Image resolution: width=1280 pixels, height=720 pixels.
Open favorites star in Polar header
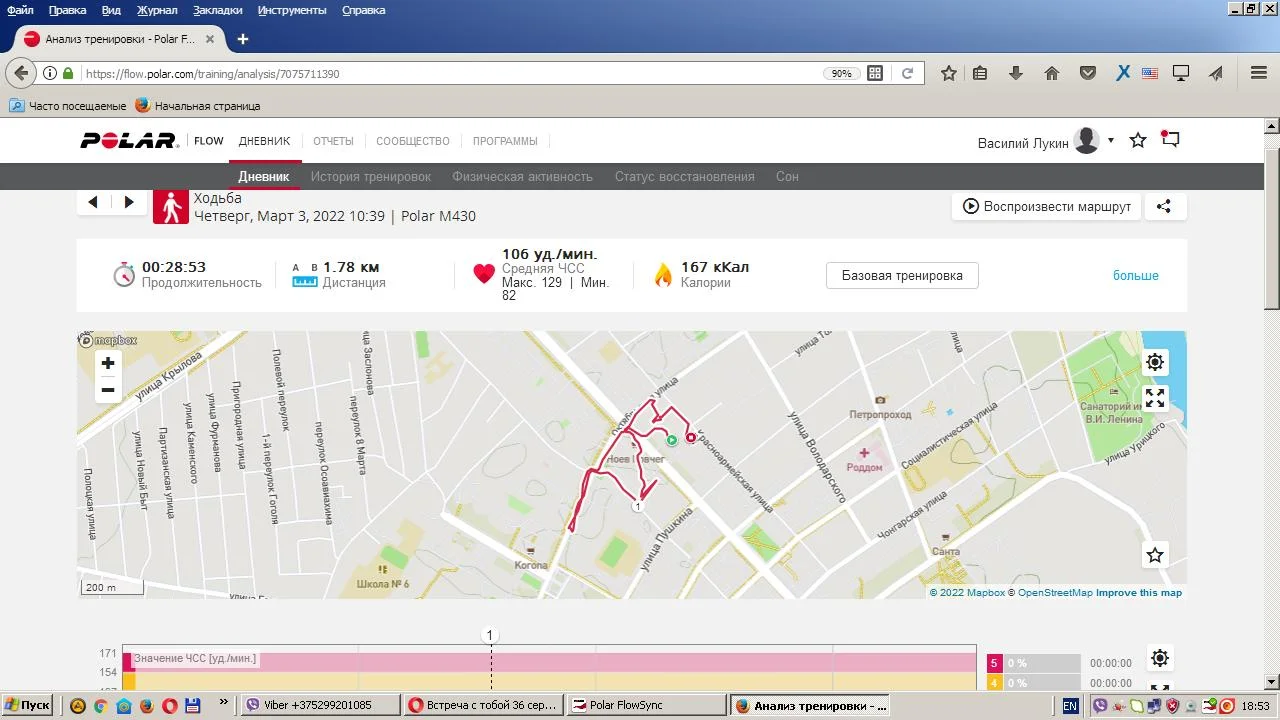[x=1138, y=141]
